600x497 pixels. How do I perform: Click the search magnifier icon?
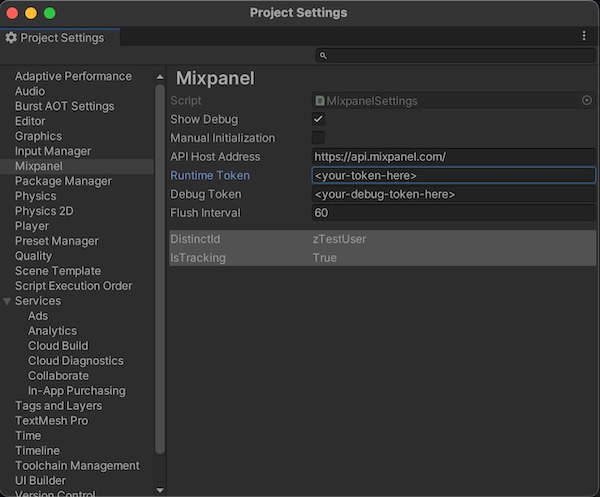[x=323, y=56]
